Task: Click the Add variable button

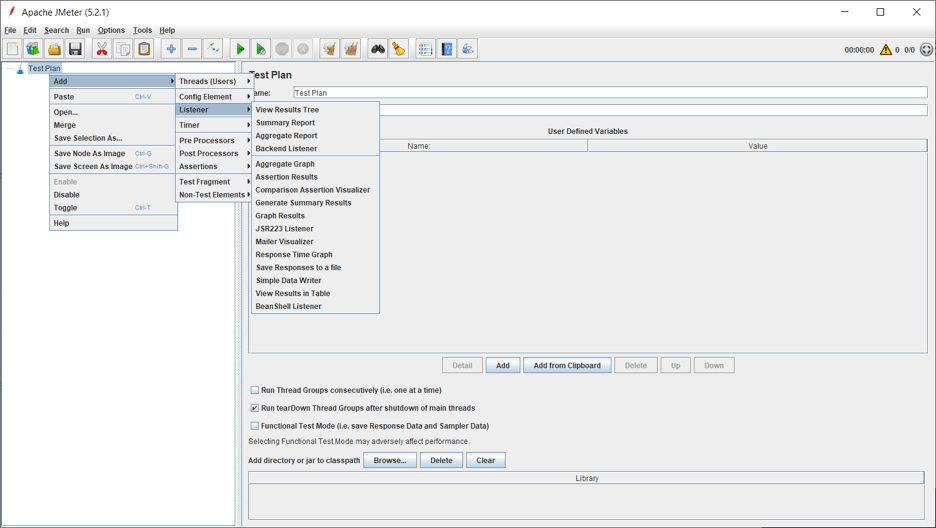Action: tap(503, 366)
